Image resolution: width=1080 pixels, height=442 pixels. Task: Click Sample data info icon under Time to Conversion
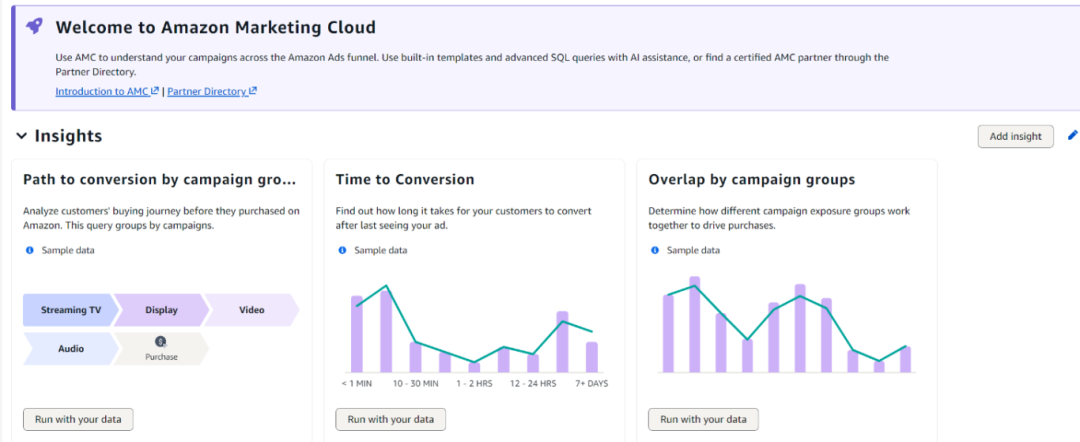[342, 250]
